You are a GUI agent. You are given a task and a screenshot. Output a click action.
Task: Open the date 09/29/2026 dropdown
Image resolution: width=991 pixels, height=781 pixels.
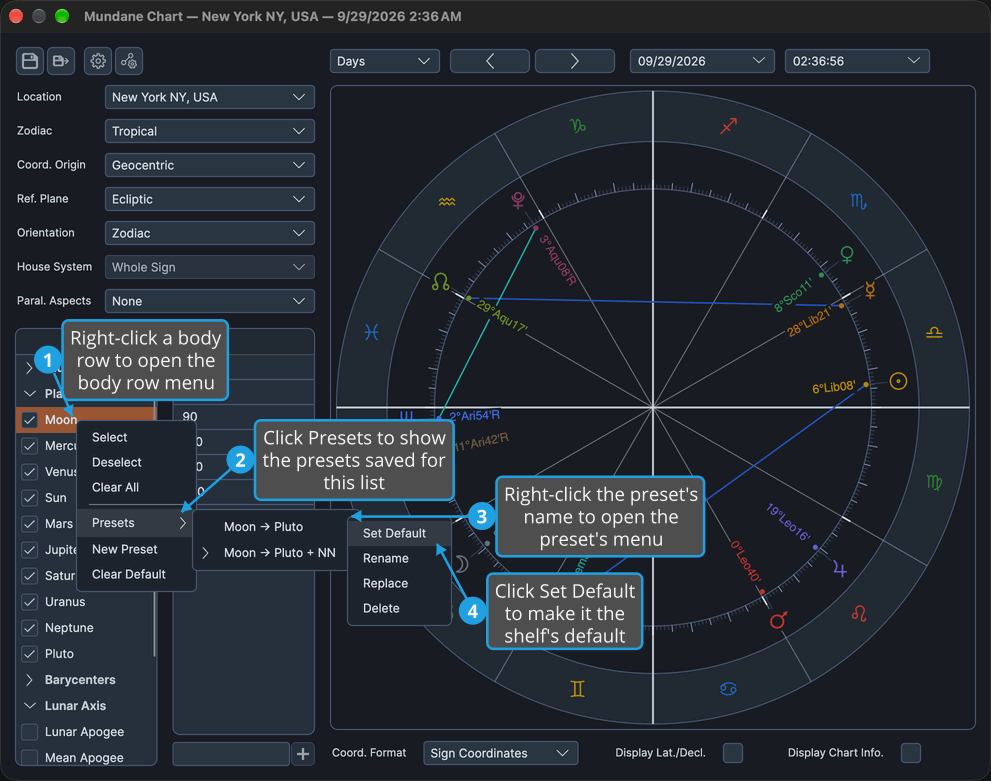point(702,61)
